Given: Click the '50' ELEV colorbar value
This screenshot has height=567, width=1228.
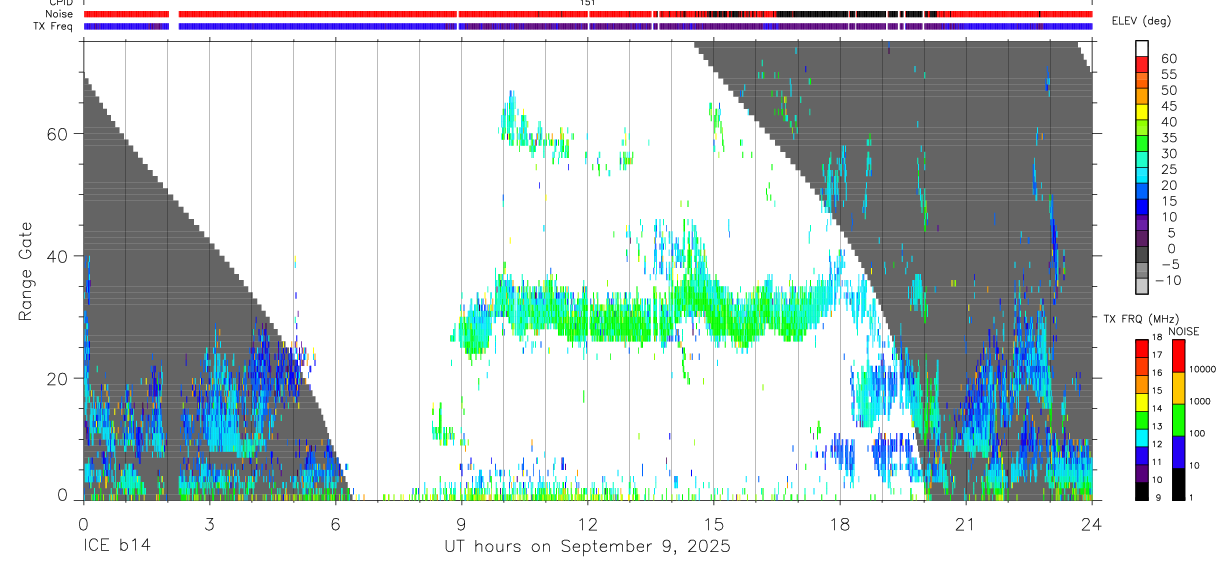Looking at the screenshot, I should click(1169, 90).
